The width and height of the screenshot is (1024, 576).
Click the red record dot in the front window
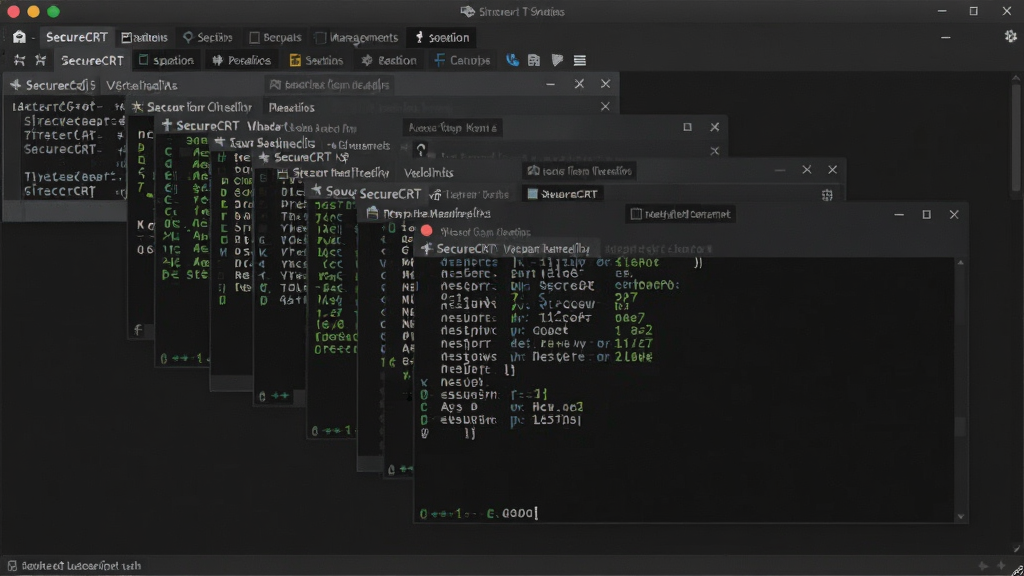(426, 231)
